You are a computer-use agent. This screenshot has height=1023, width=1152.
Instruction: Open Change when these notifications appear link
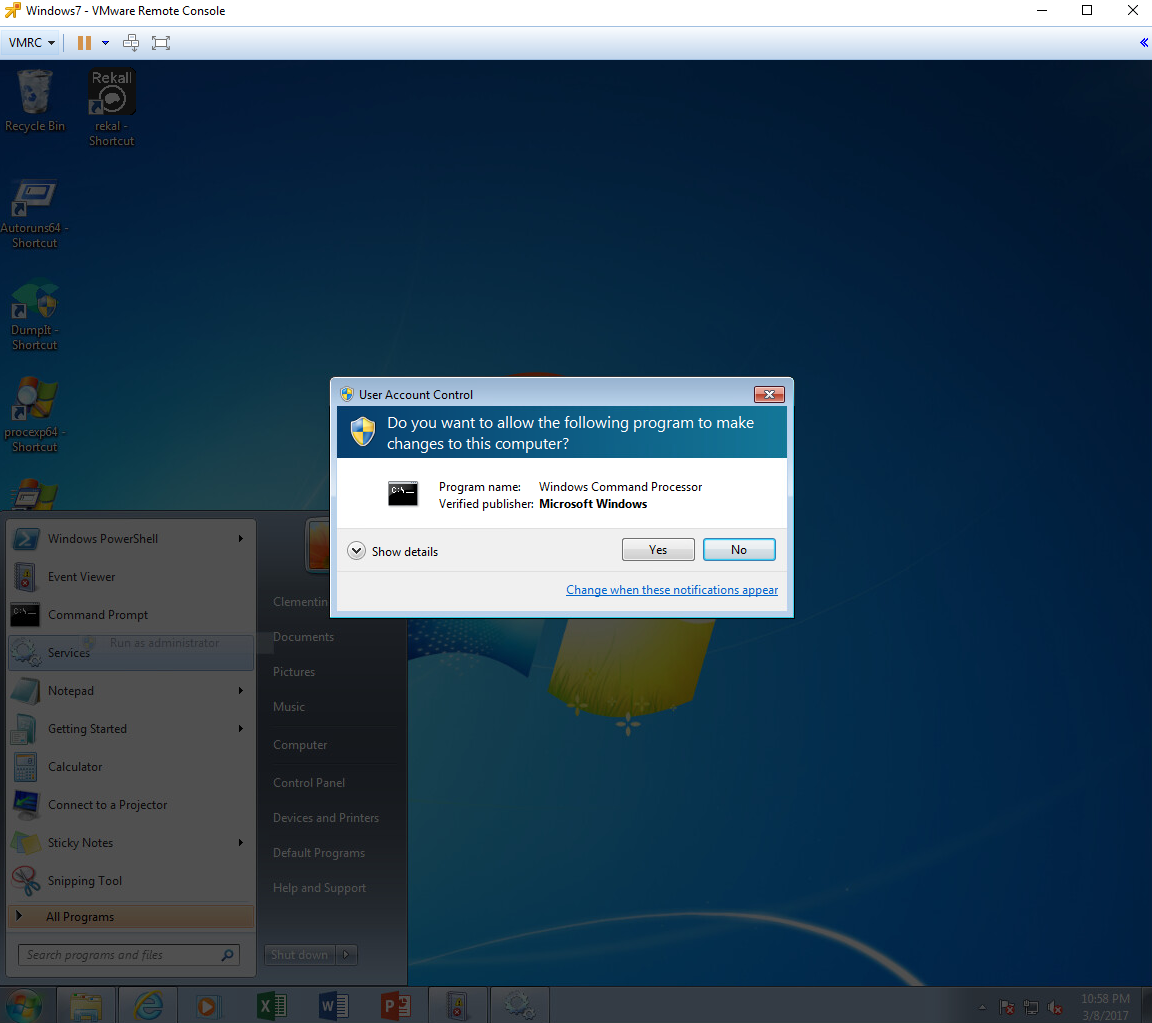pos(672,590)
